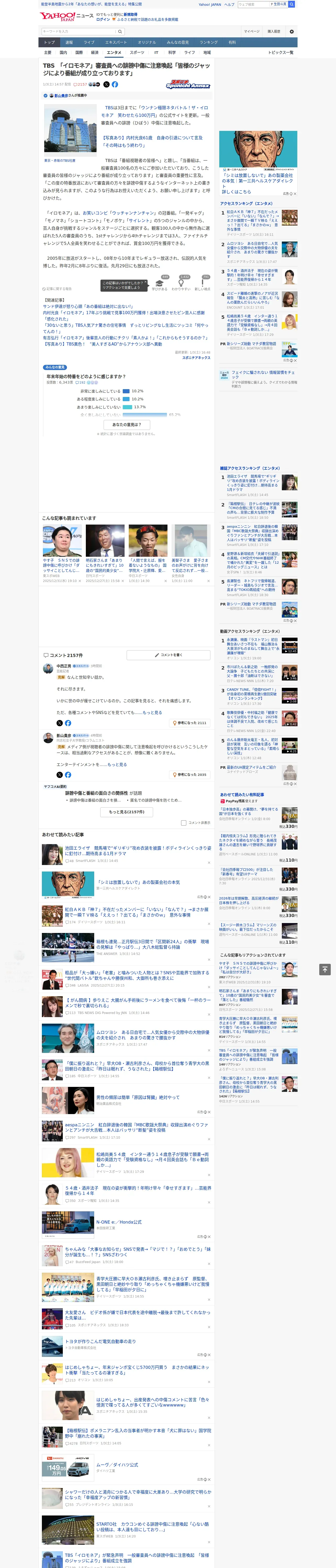This screenshot has width=336, height=1568.
Task: Open the ヘルプ link in top bar
Action: [x=229, y=4]
